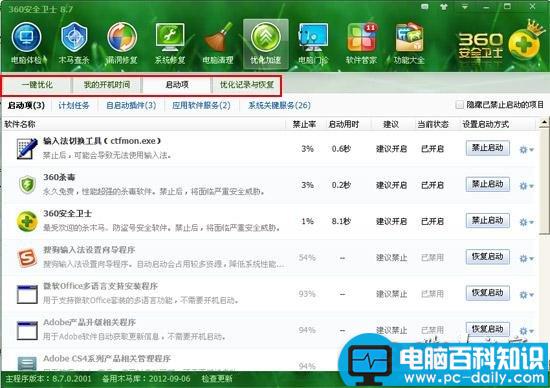Click the 360安全卫士 row icon
The width and height of the screenshot is (550, 388).
click(x=27, y=221)
